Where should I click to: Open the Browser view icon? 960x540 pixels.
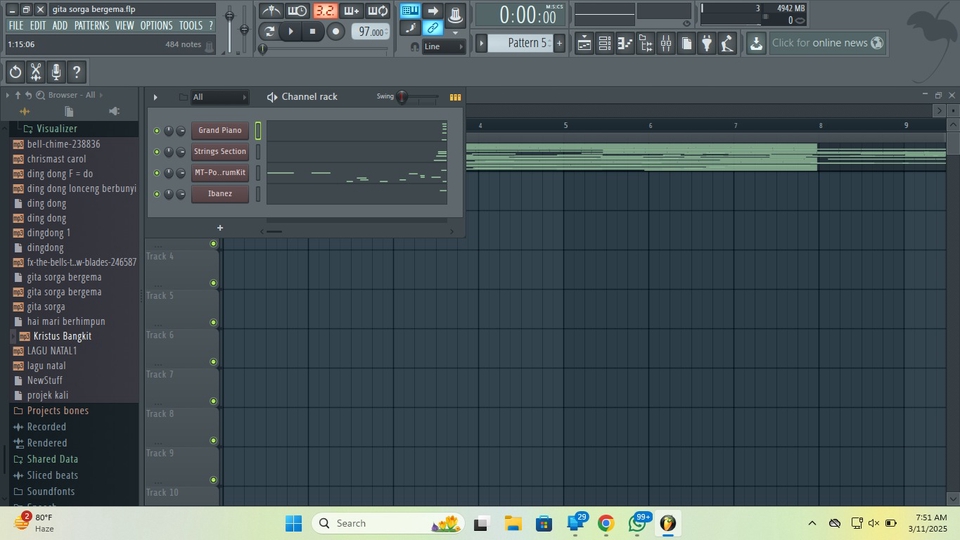645,43
